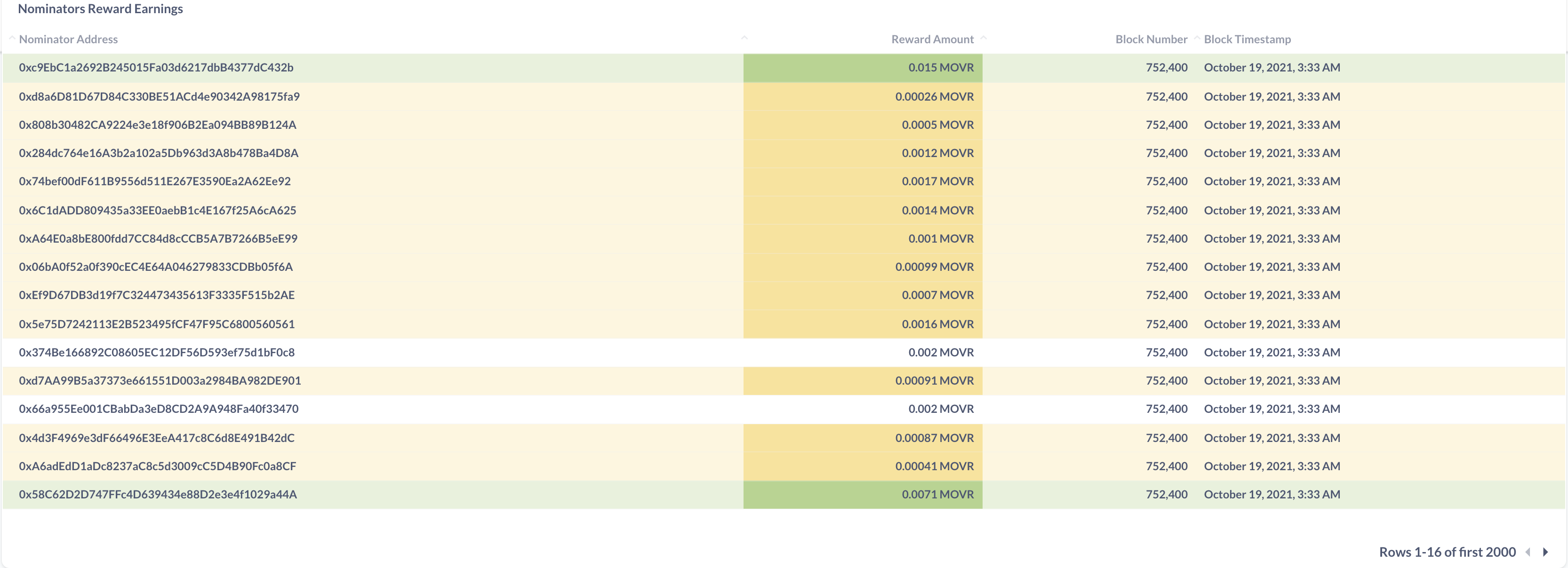Click the 0.0017 MOVR reward cell
Image resolution: width=1568 pixels, height=568 pixels.
863,181
